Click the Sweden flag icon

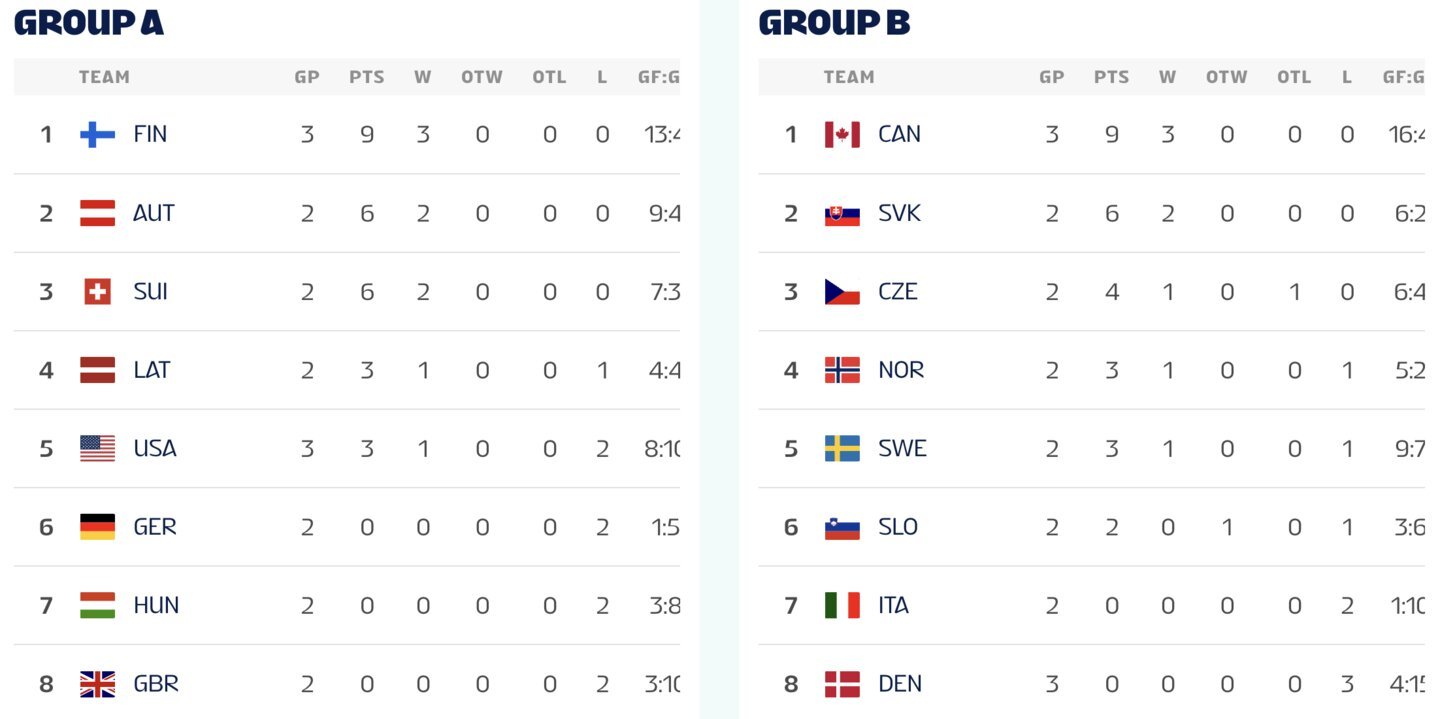842,448
